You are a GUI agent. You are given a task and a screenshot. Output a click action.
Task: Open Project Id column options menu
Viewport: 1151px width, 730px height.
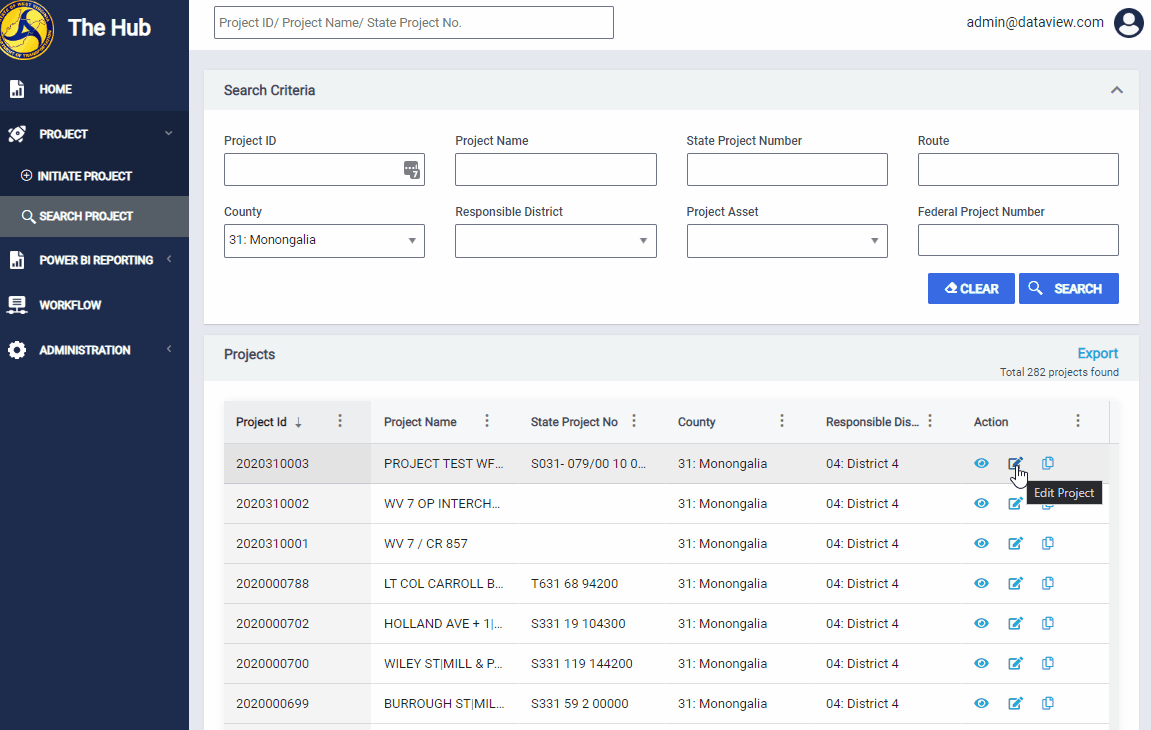(340, 421)
